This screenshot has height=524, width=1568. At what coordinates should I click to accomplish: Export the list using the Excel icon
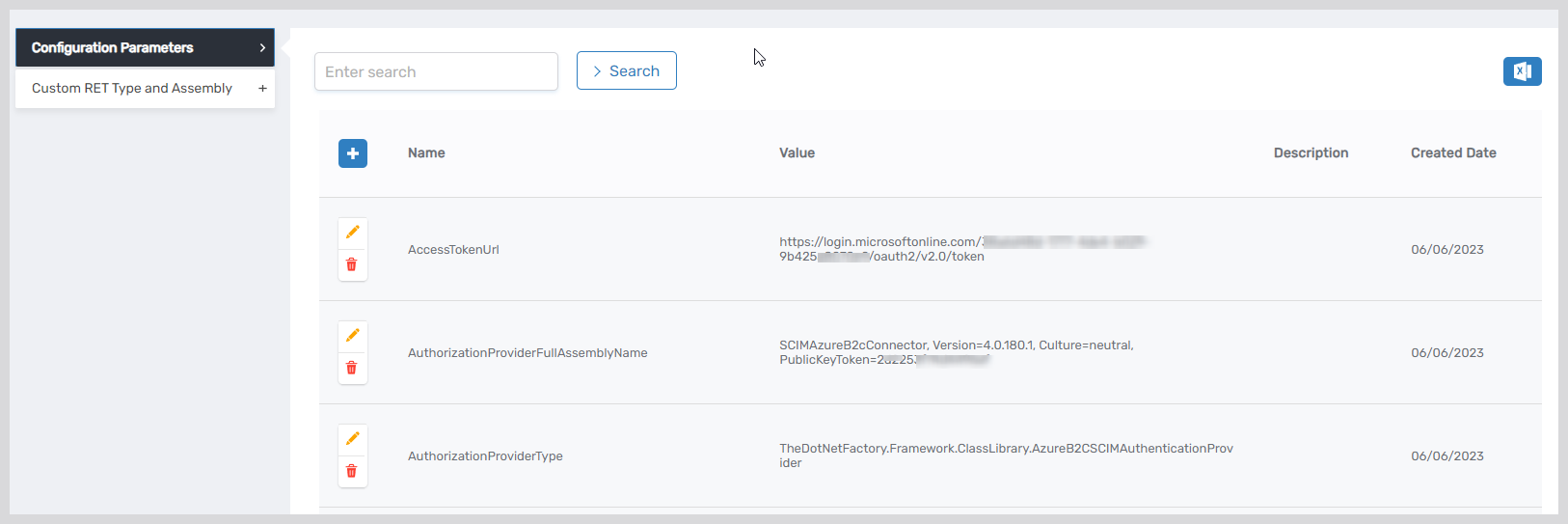coord(1522,71)
